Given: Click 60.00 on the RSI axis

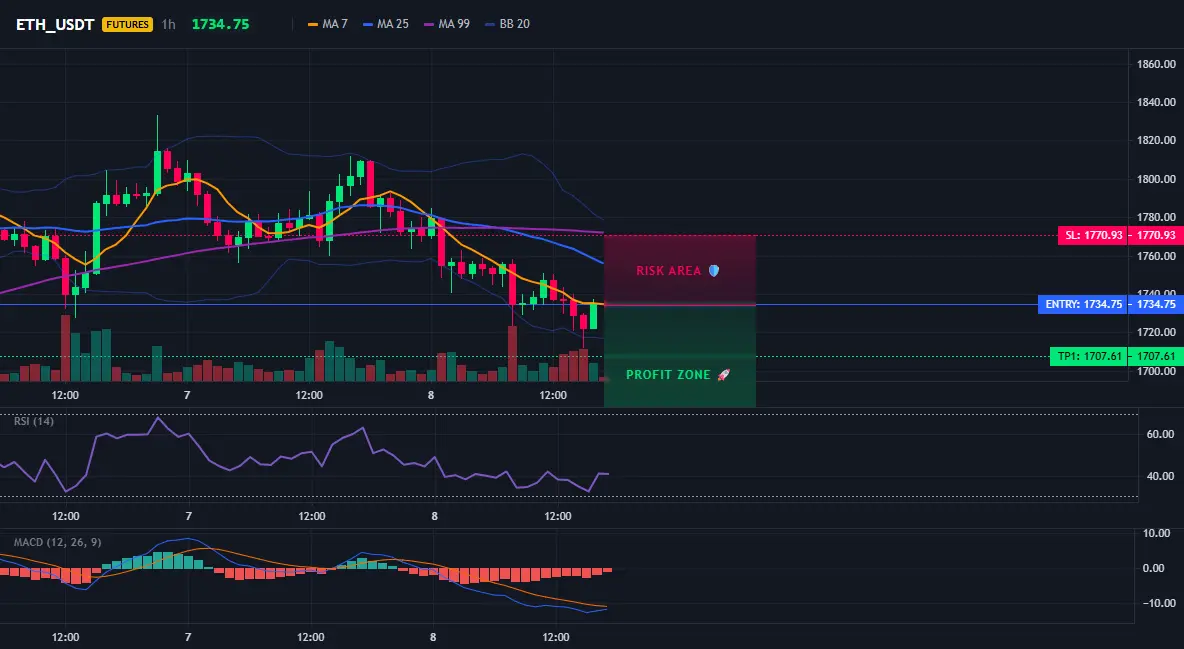Looking at the screenshot, I should [x=1161, y=434].
